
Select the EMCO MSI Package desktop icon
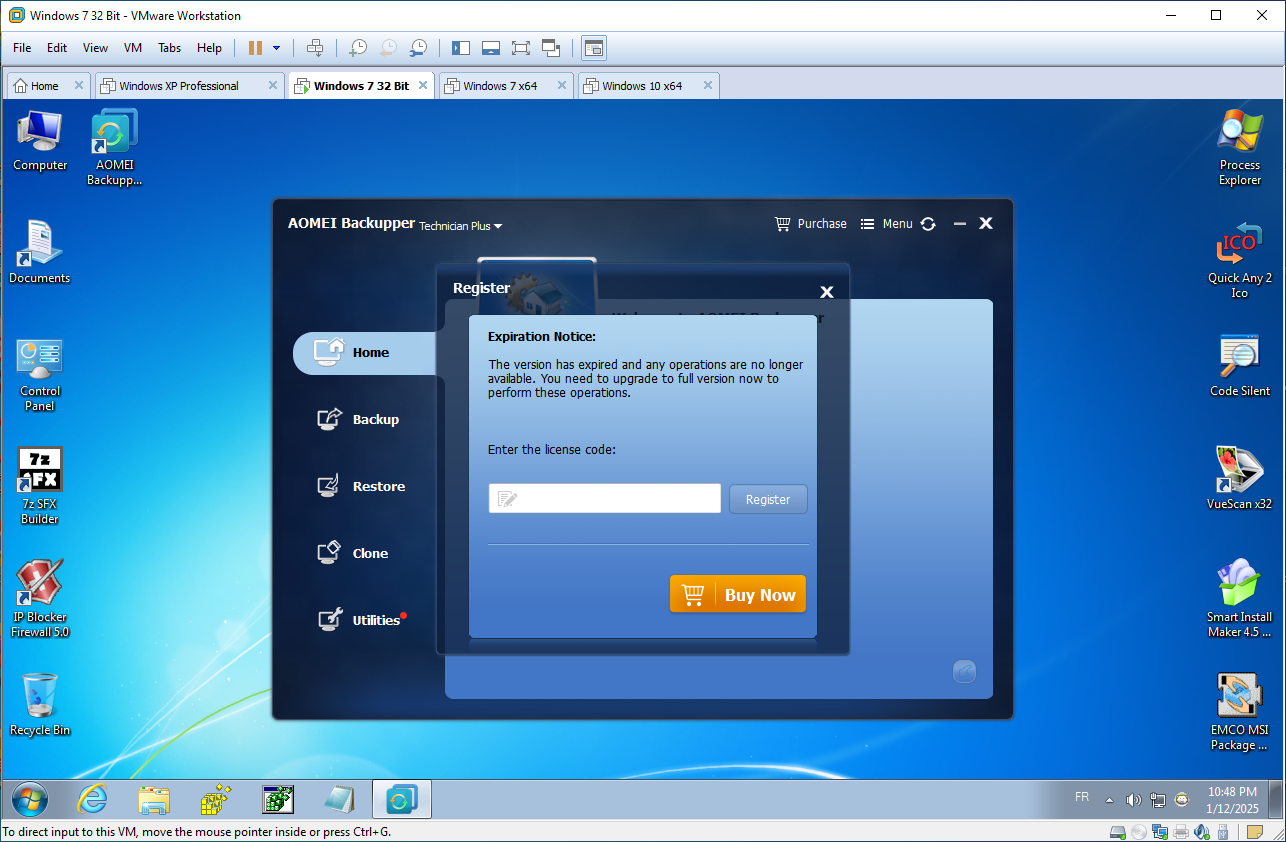(1240, 712)
